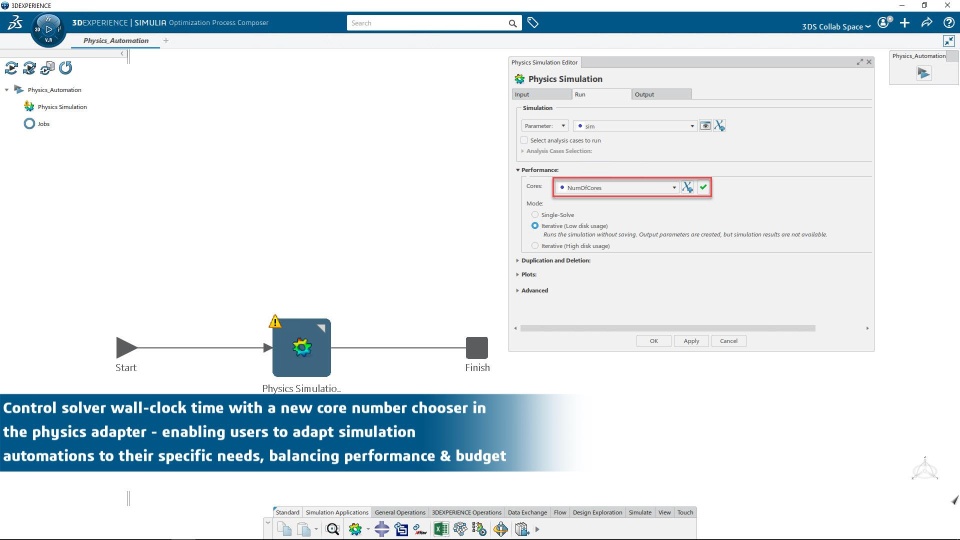Click the OK button
This screenshot has height=540, width=960.
click(653, 341)
